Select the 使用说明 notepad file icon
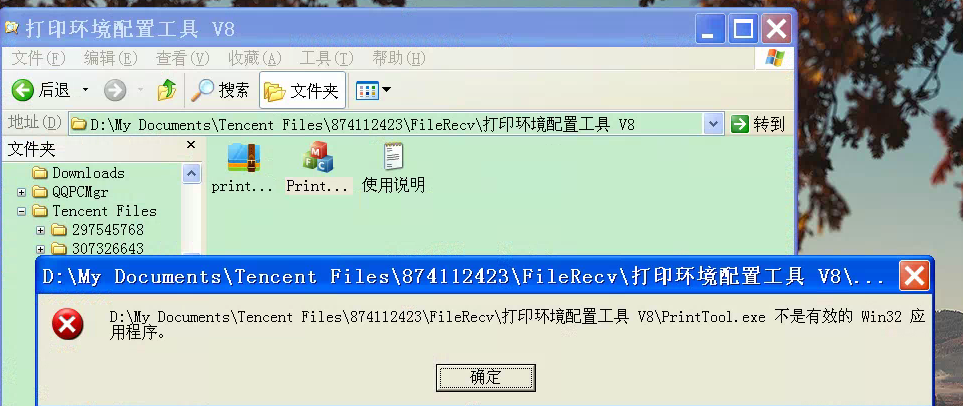963x406 pixels. click(x=393, y=157)
